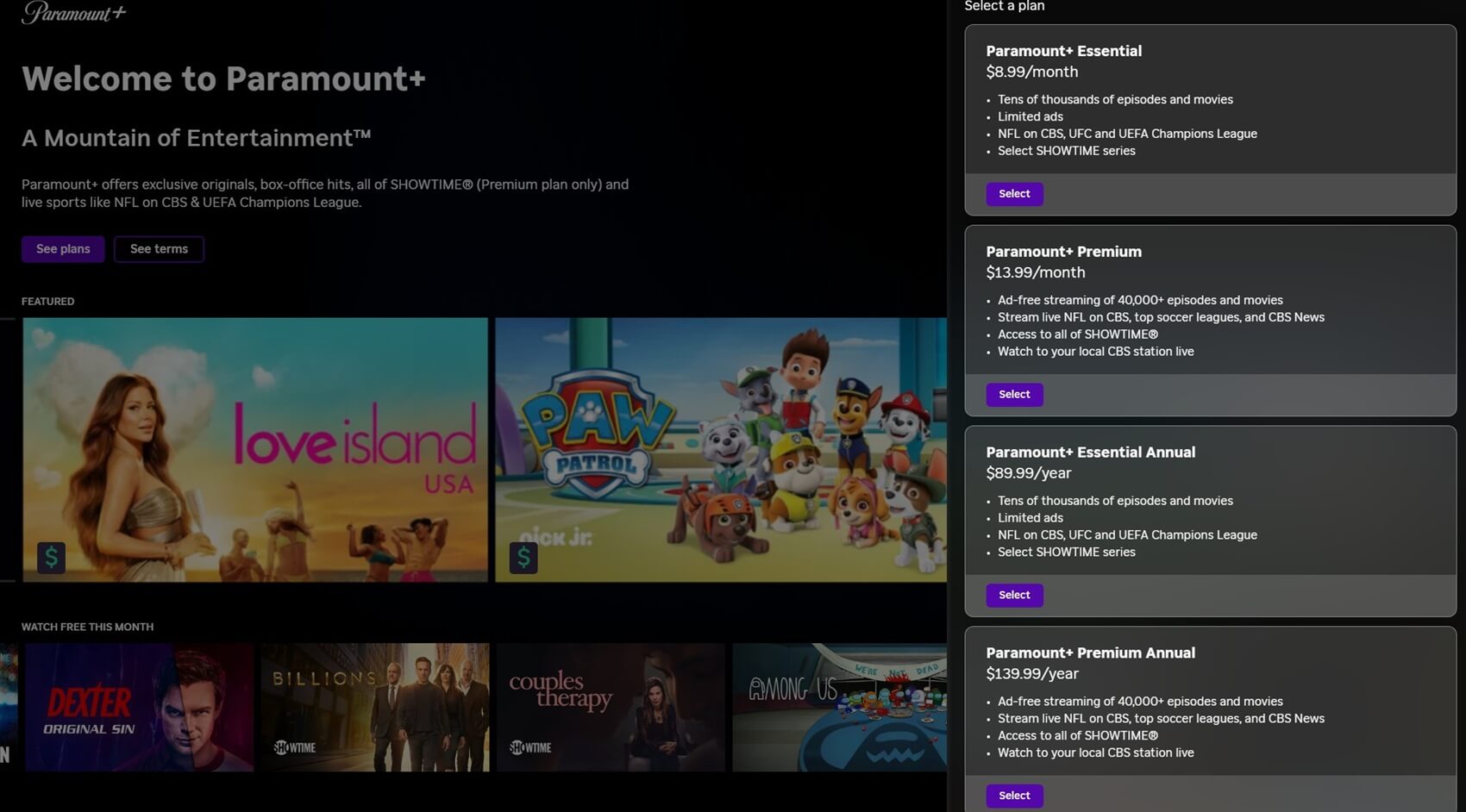Click the Paramount+ Premium plan title
This screenshot has height=812, width=1466.
click(1064, 252)
